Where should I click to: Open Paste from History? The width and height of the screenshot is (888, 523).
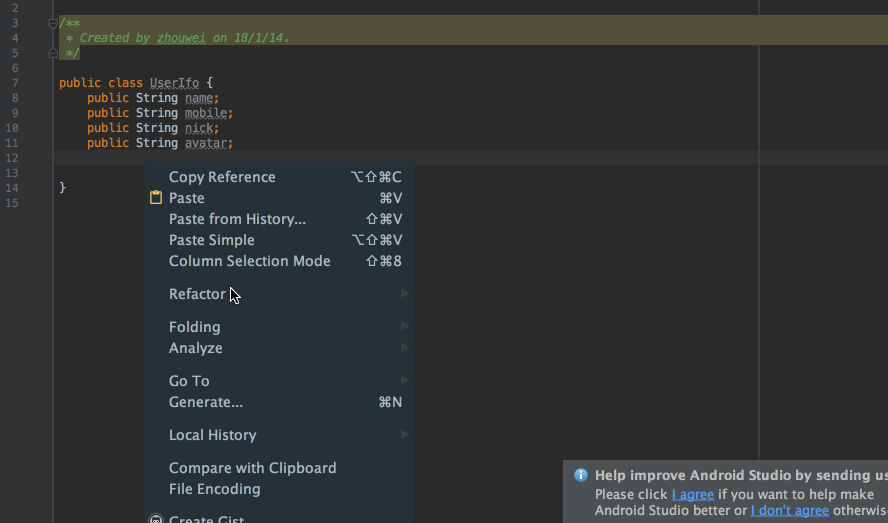coord(280,219)
